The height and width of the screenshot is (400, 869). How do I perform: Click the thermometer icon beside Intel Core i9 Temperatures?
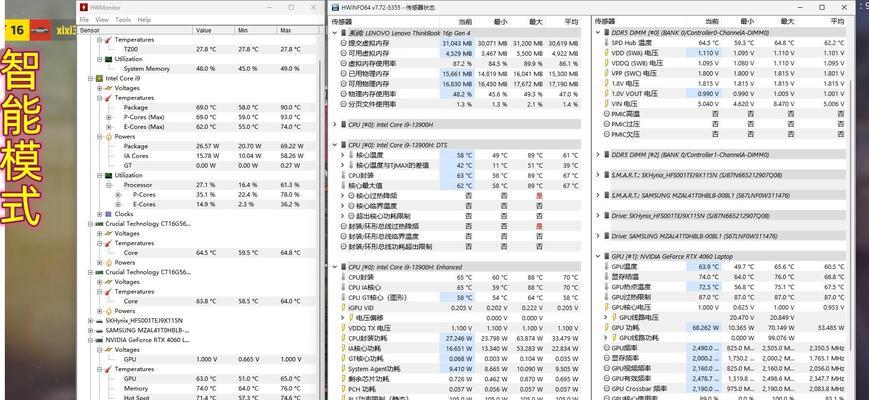(x=108, y=98)
